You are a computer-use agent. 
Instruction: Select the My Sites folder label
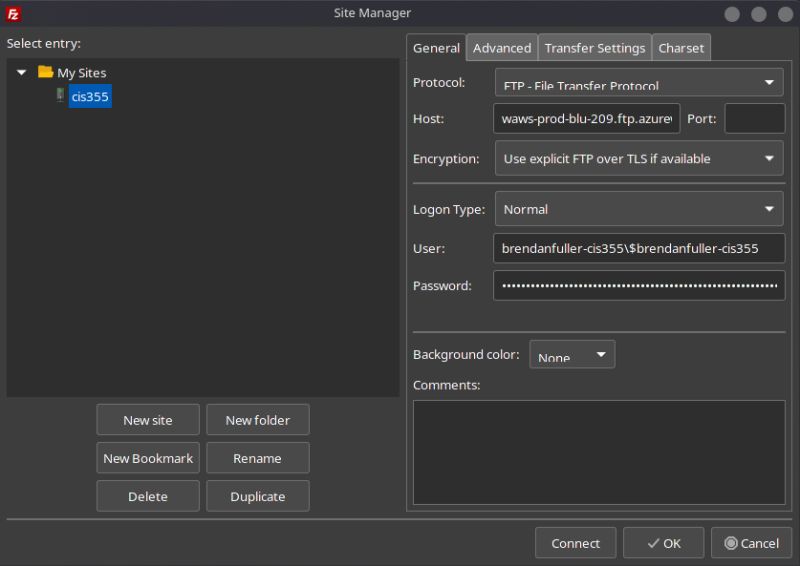tap(82, 73)
